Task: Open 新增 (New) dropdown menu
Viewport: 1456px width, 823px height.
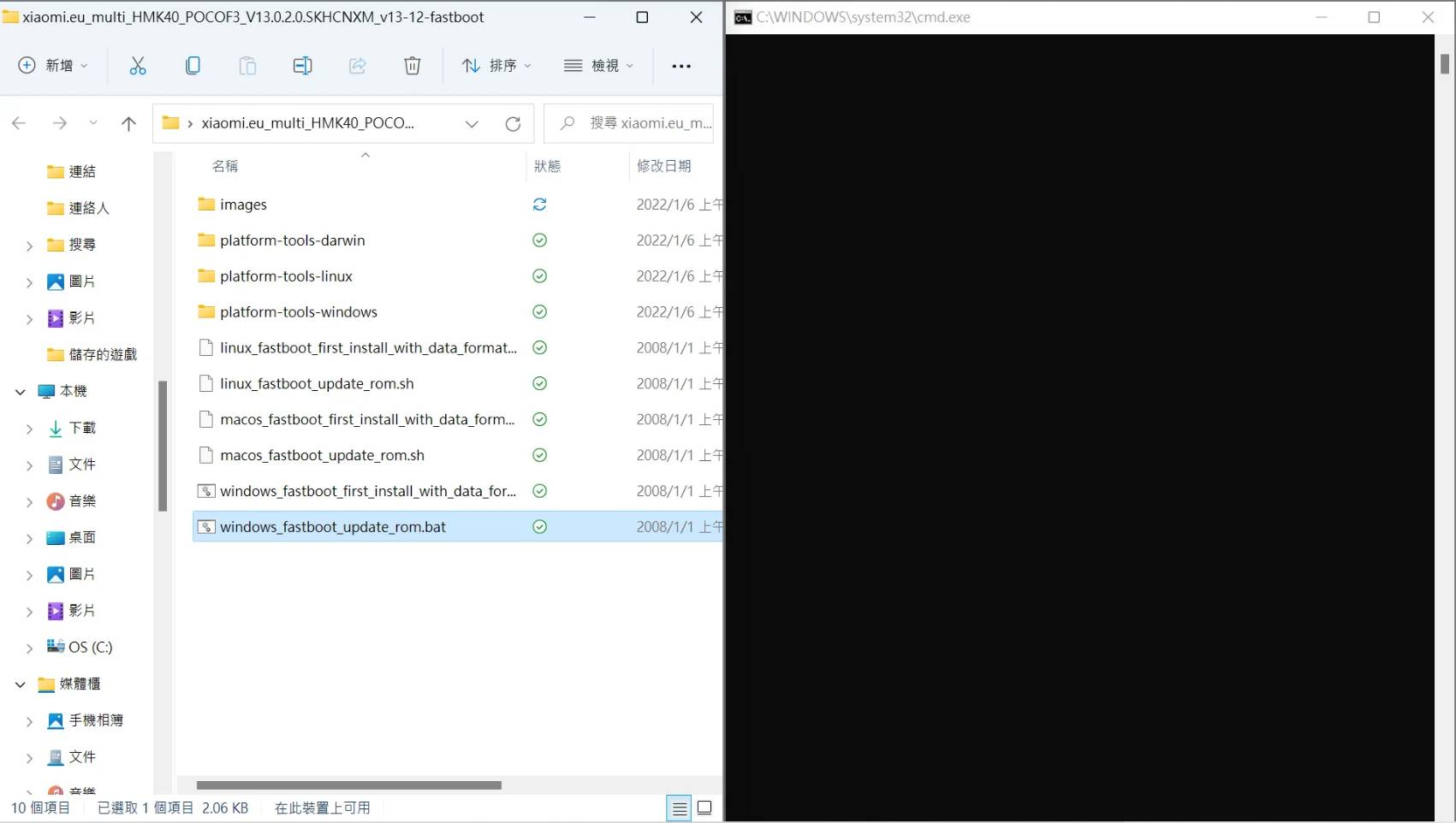Action: click(x=53, y=66)
